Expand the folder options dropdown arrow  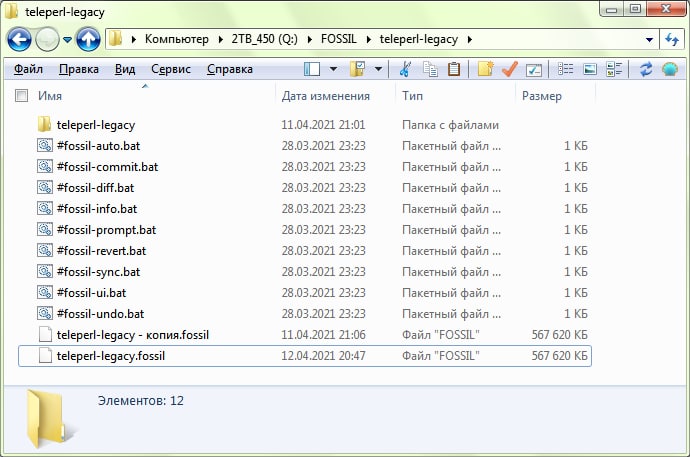pos(378,69)
